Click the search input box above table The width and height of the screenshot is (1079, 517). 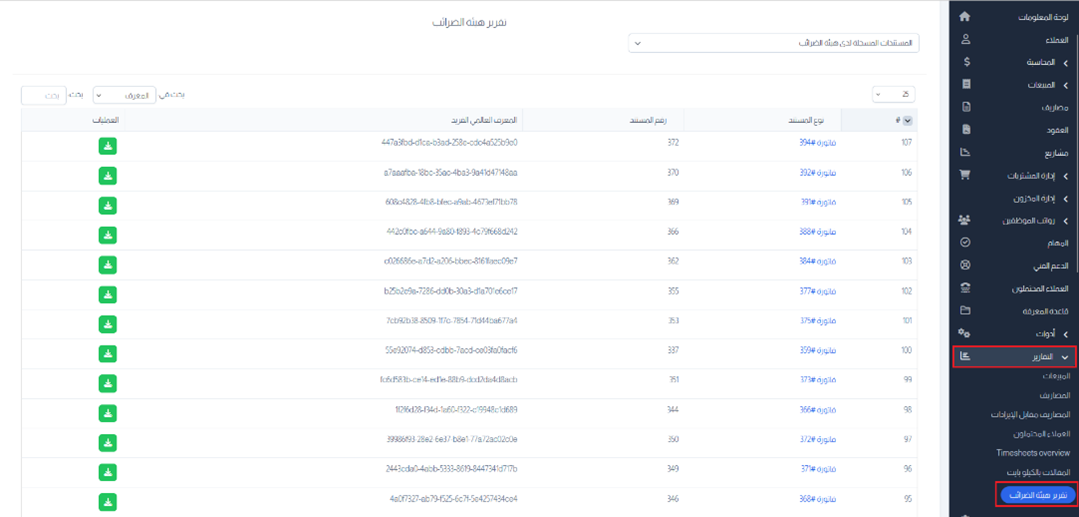point(44,96)
